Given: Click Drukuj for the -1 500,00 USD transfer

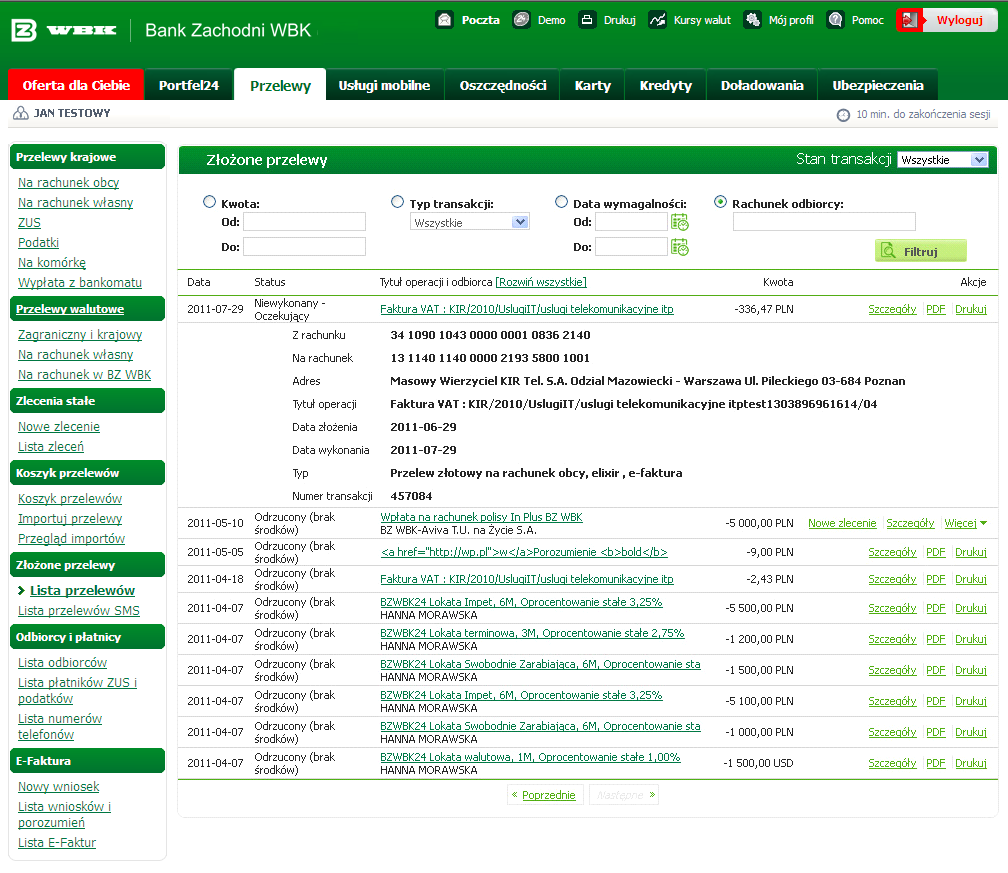Looking at the screenshot, I should click(x=971, y=763).
